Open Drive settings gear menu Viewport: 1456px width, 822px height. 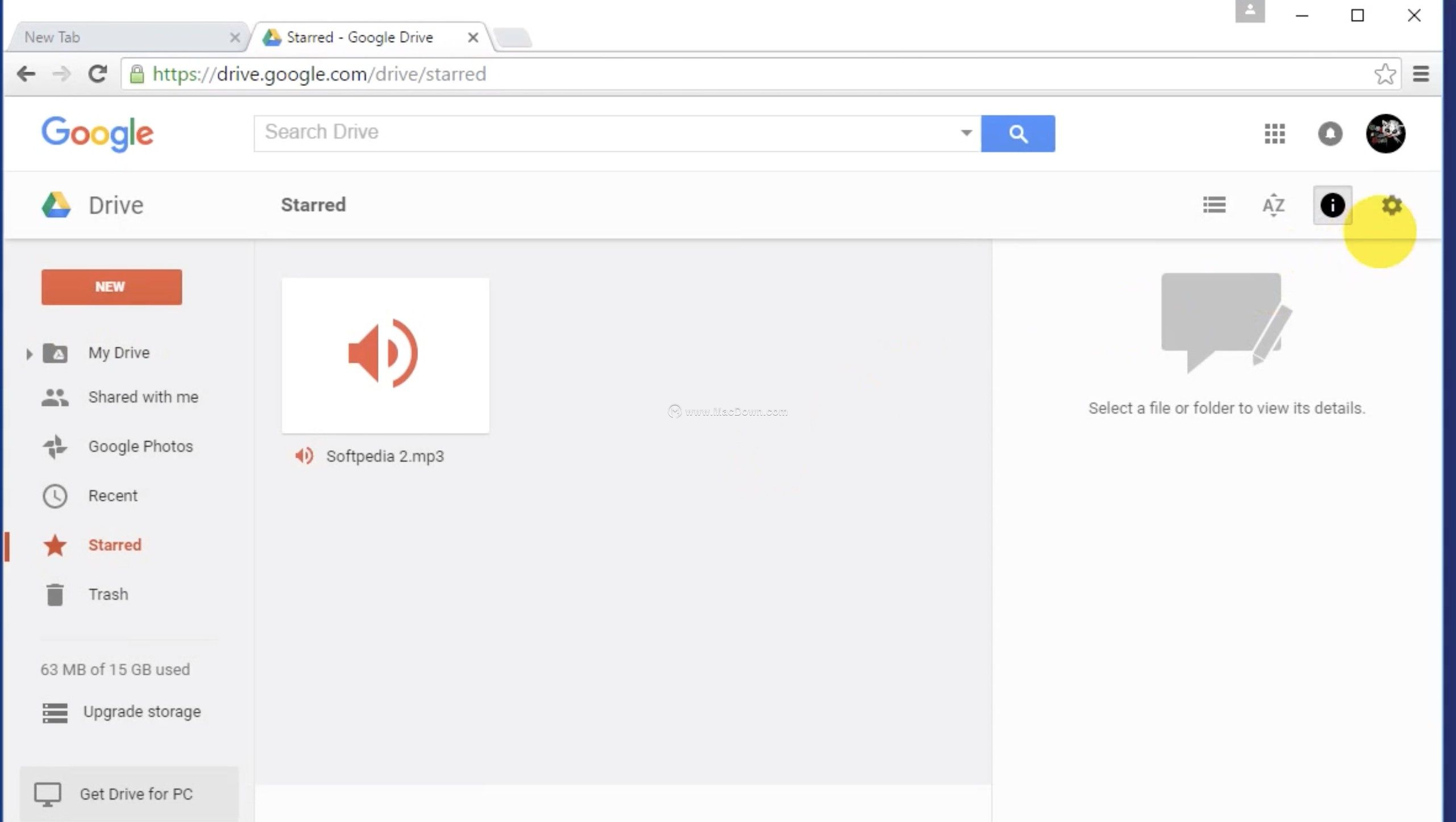tap(1391, 205)
